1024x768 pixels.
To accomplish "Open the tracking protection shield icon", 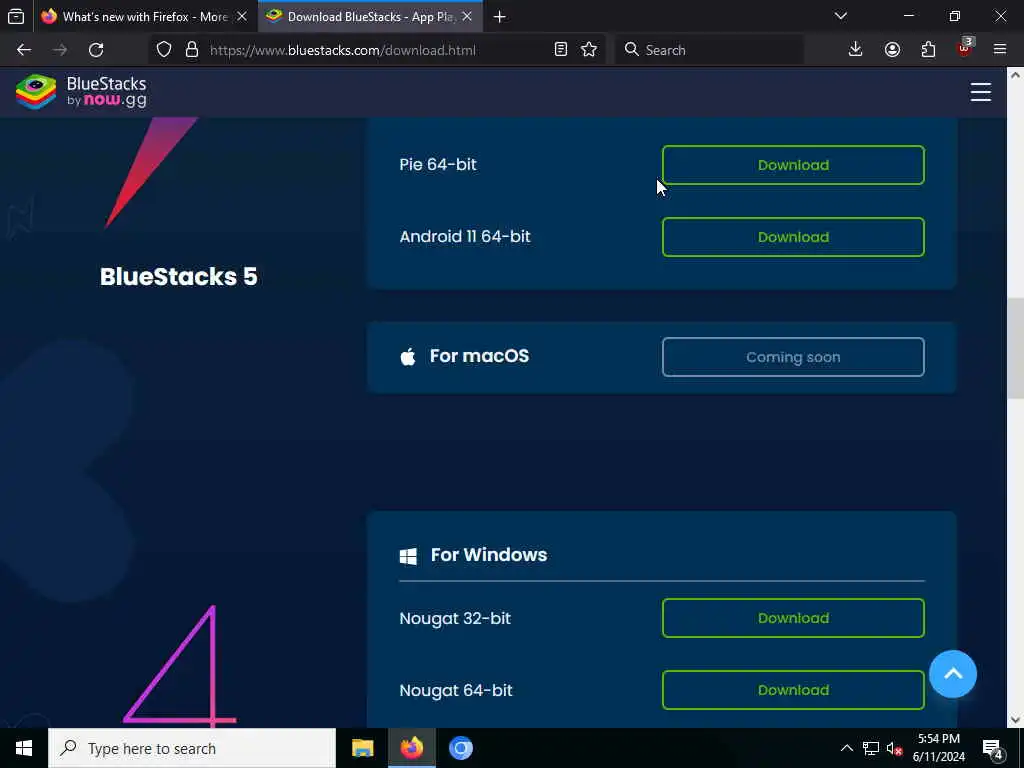I will [164, 50].
